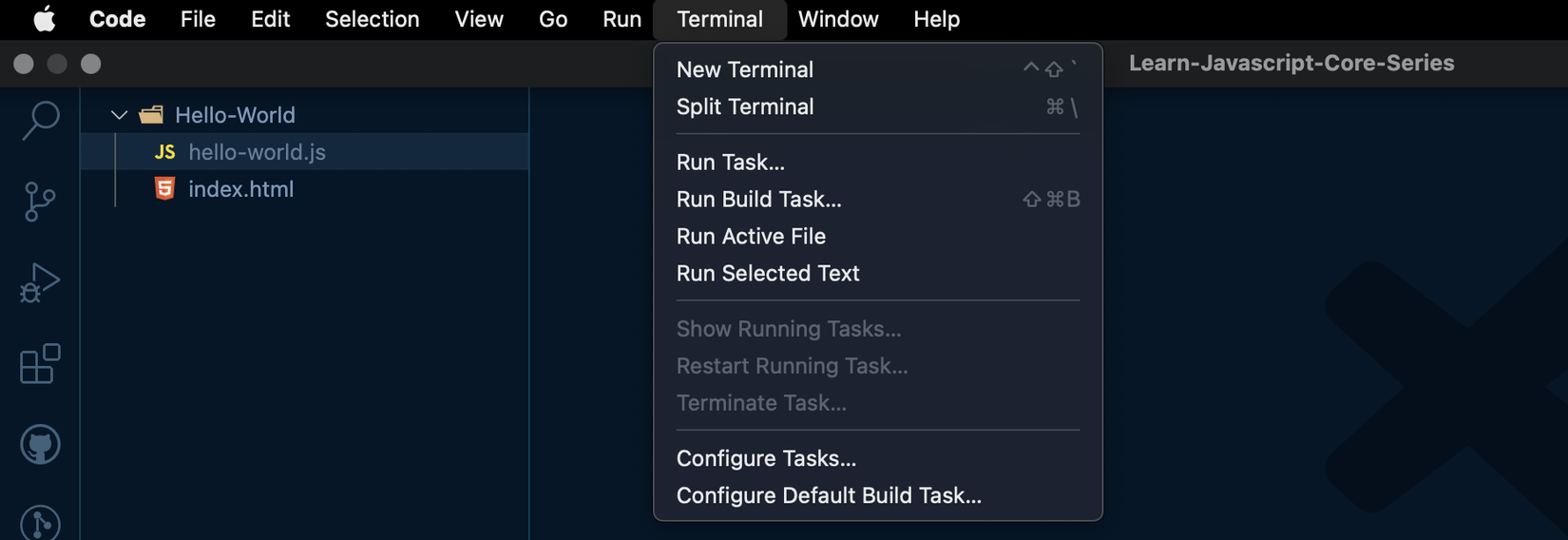
Task: Select Run Active File
Action: (x=751, y=237)
